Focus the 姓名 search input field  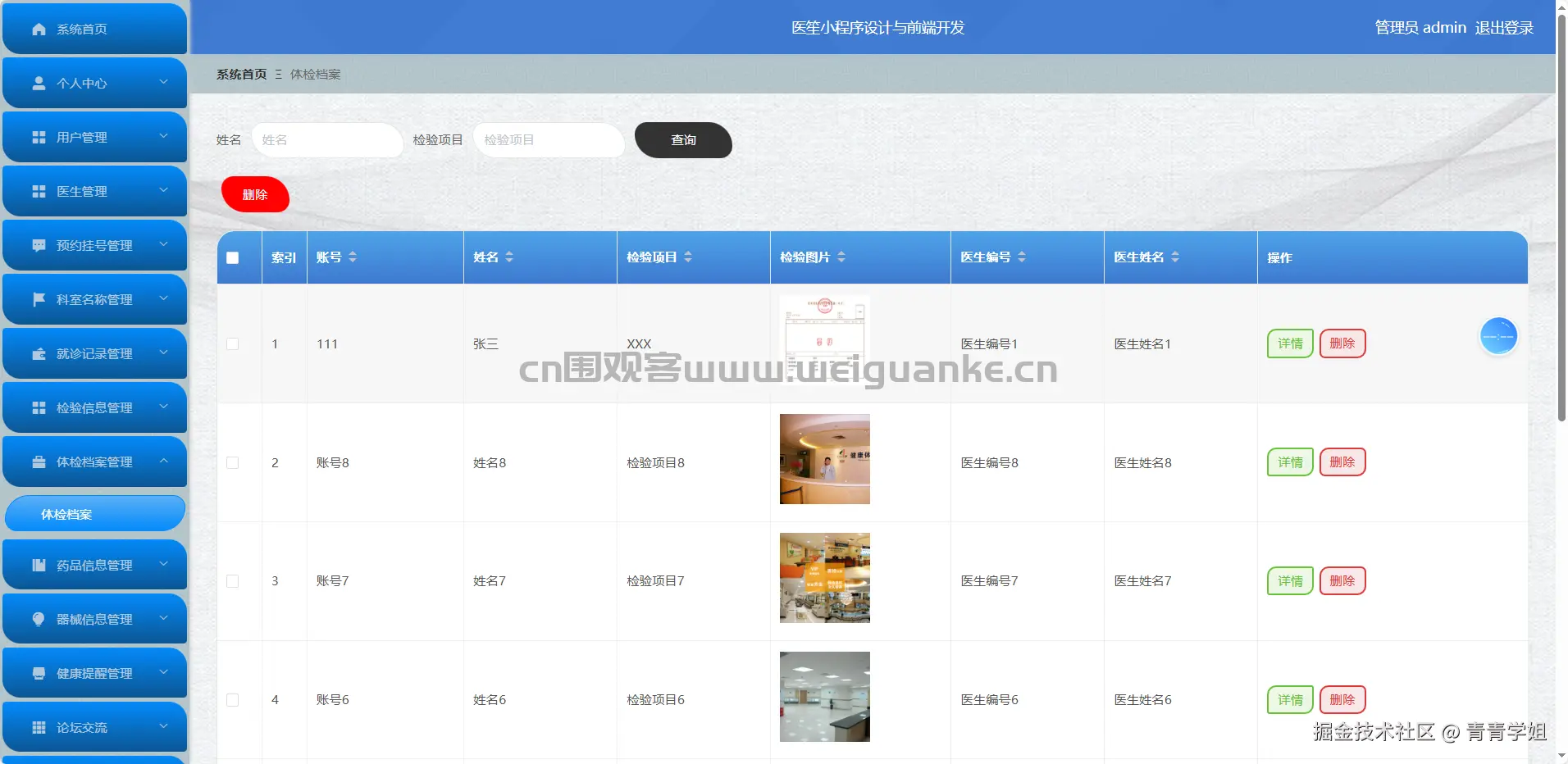327,140
